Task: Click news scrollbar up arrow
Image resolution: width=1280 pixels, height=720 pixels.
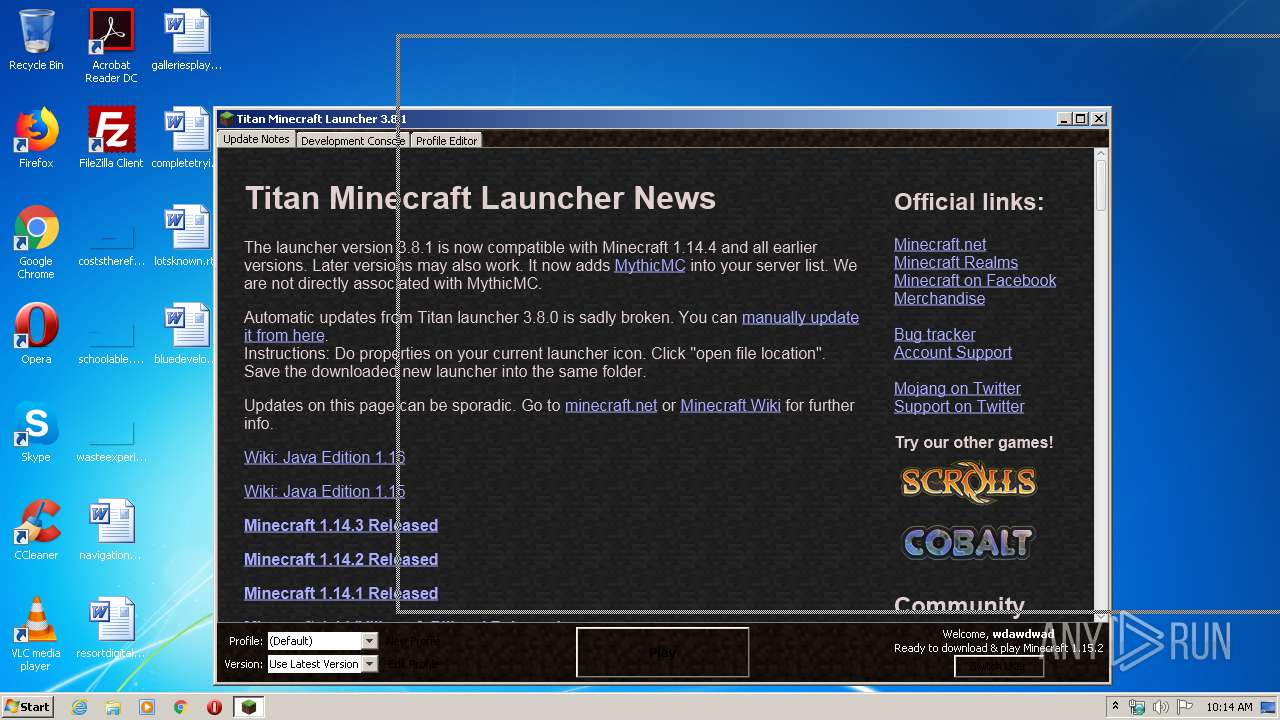Action: (x=1101, y=155)
